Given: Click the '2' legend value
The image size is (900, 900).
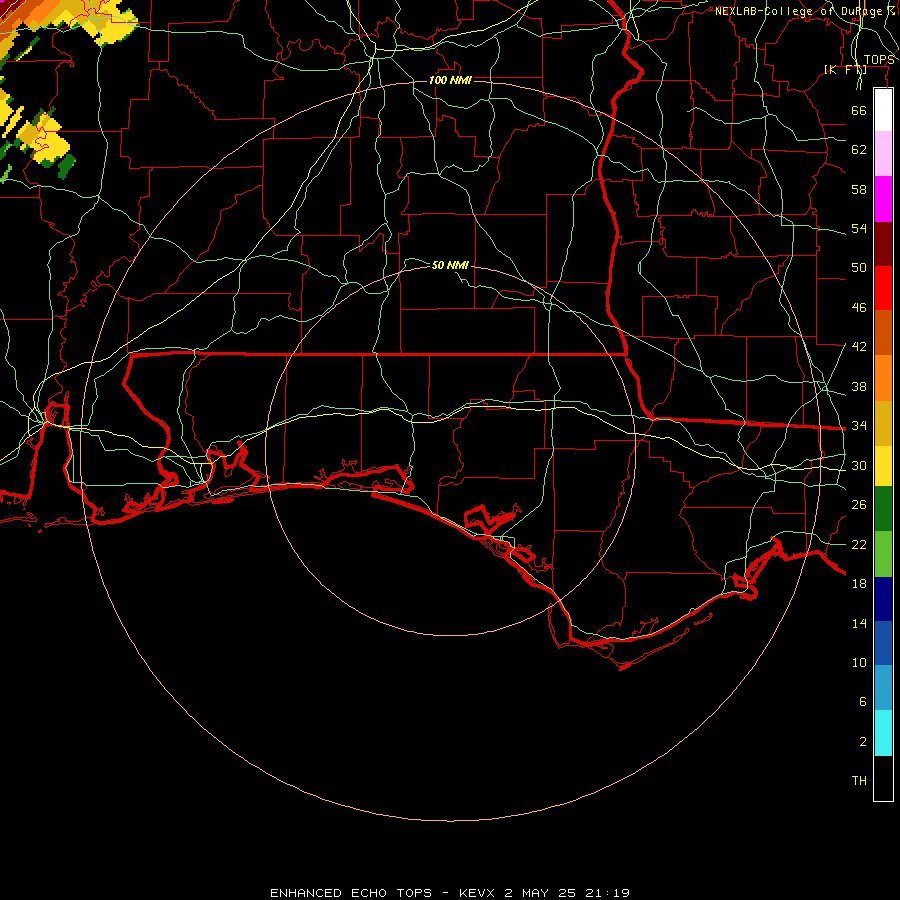Looking at the screenshot, I should pyautogui.click(x=862, y=742).
